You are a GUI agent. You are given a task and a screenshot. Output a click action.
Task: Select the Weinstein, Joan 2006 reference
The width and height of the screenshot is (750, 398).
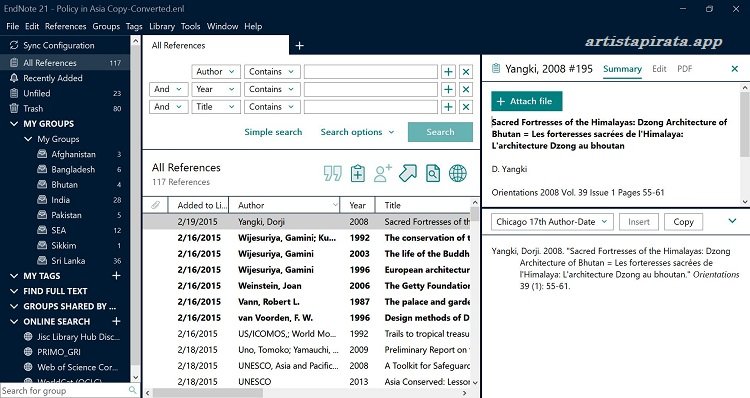(307, 286)
